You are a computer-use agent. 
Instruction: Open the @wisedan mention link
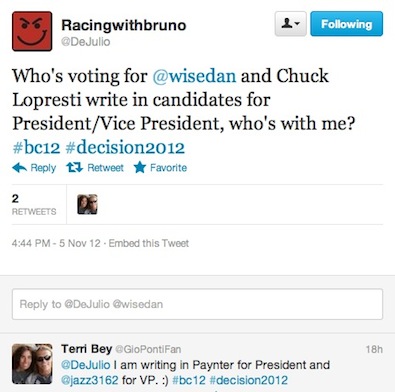tap(194, 76)
